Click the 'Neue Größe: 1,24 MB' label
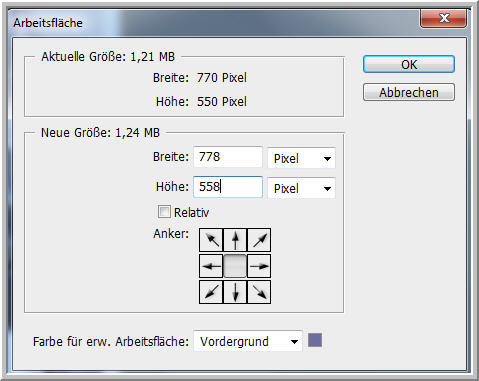The height and width of the screenshot is (381, 479). [100, 133]
